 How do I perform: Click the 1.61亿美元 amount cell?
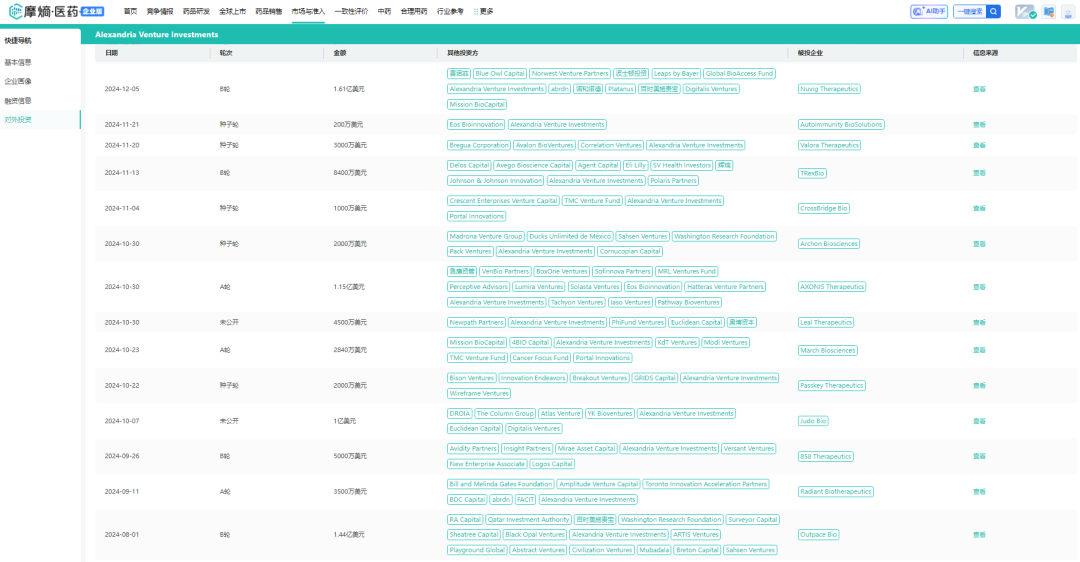tap(349, 89)
